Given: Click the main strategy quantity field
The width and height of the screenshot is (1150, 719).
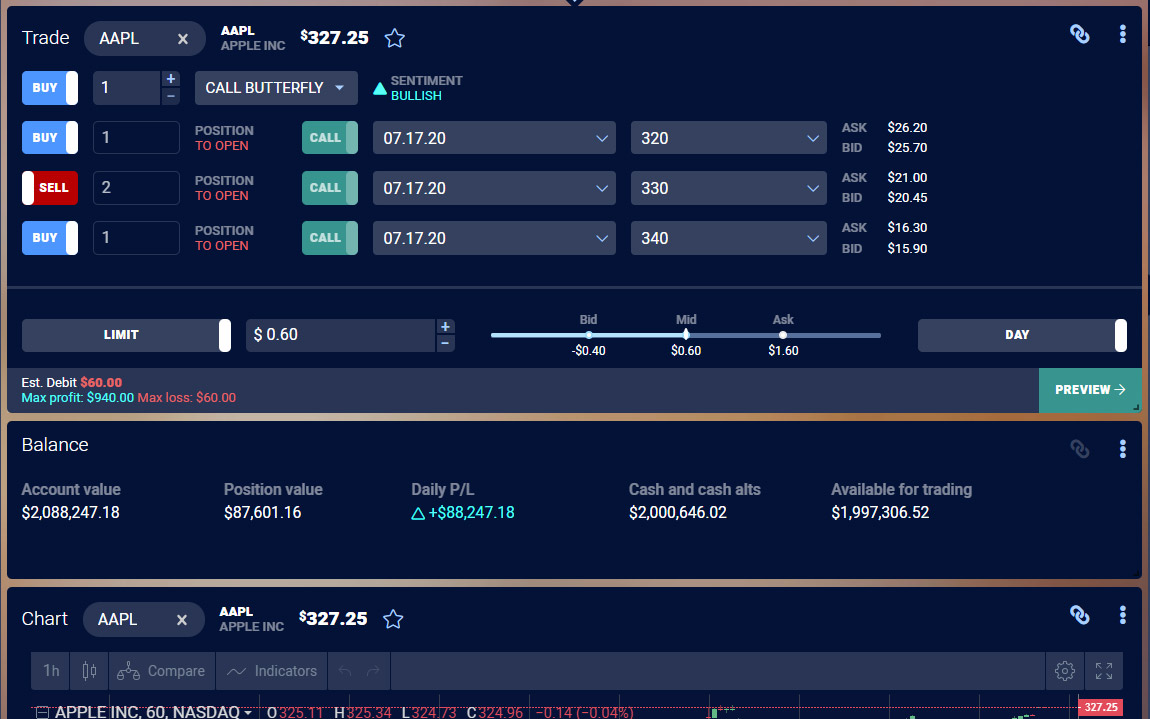Looking at the screenshot, I should click(127, 88).
